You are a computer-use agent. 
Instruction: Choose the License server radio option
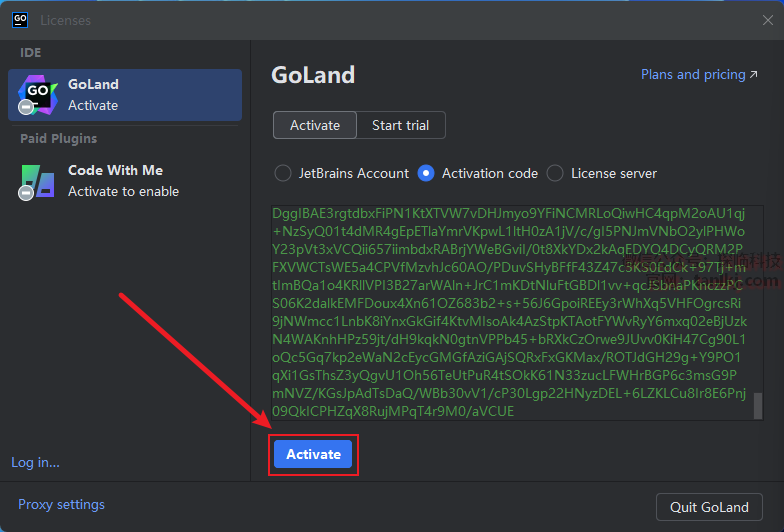tap(555, 173)
